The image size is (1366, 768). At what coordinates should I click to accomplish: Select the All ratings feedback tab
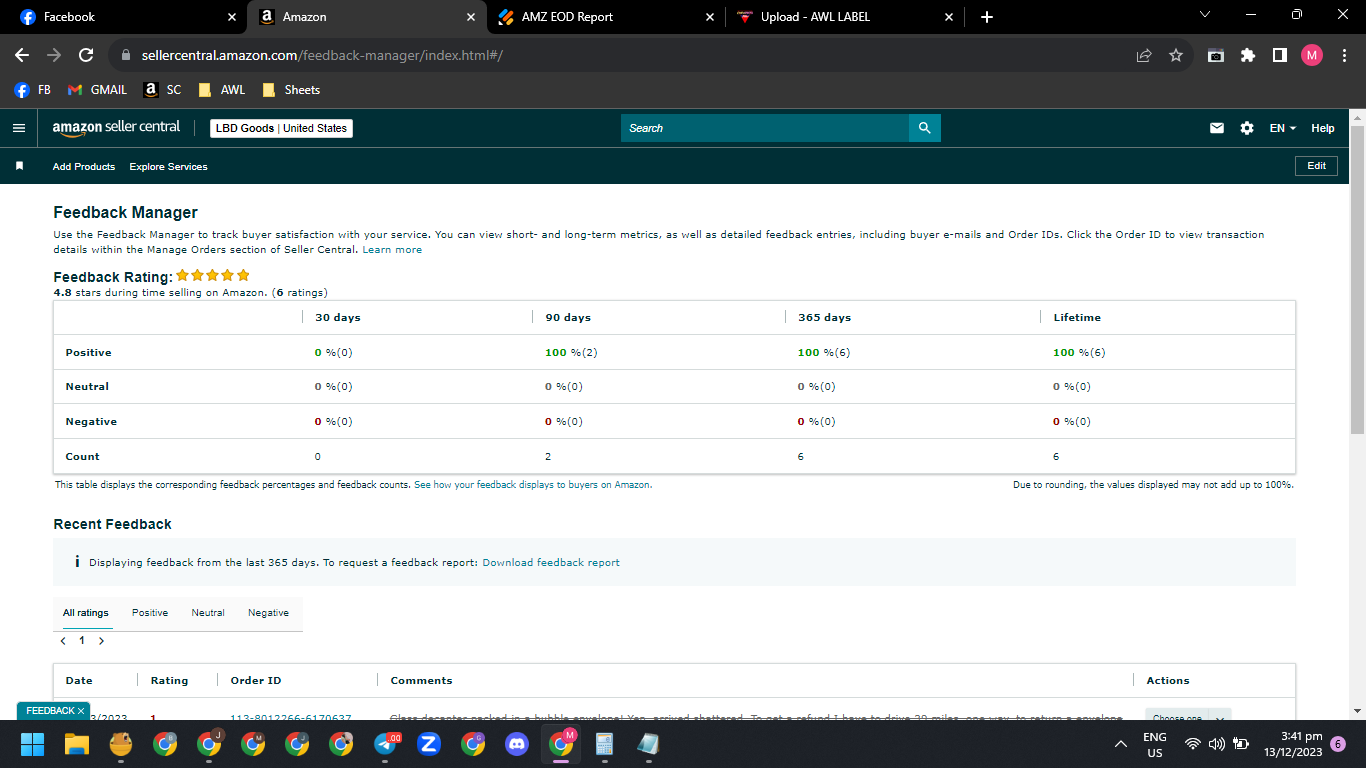[x=86, y=612]
